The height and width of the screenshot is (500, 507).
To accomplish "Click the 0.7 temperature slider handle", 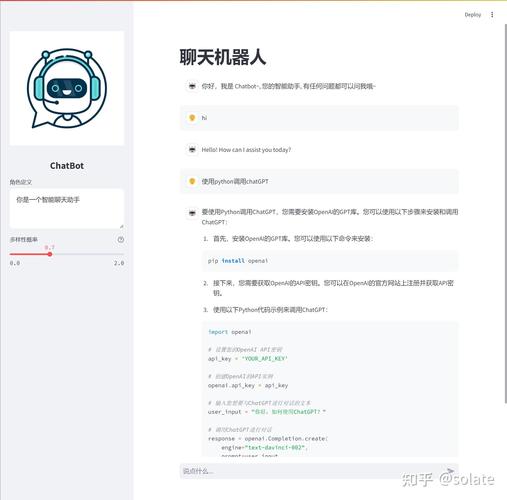I will 50,254.
